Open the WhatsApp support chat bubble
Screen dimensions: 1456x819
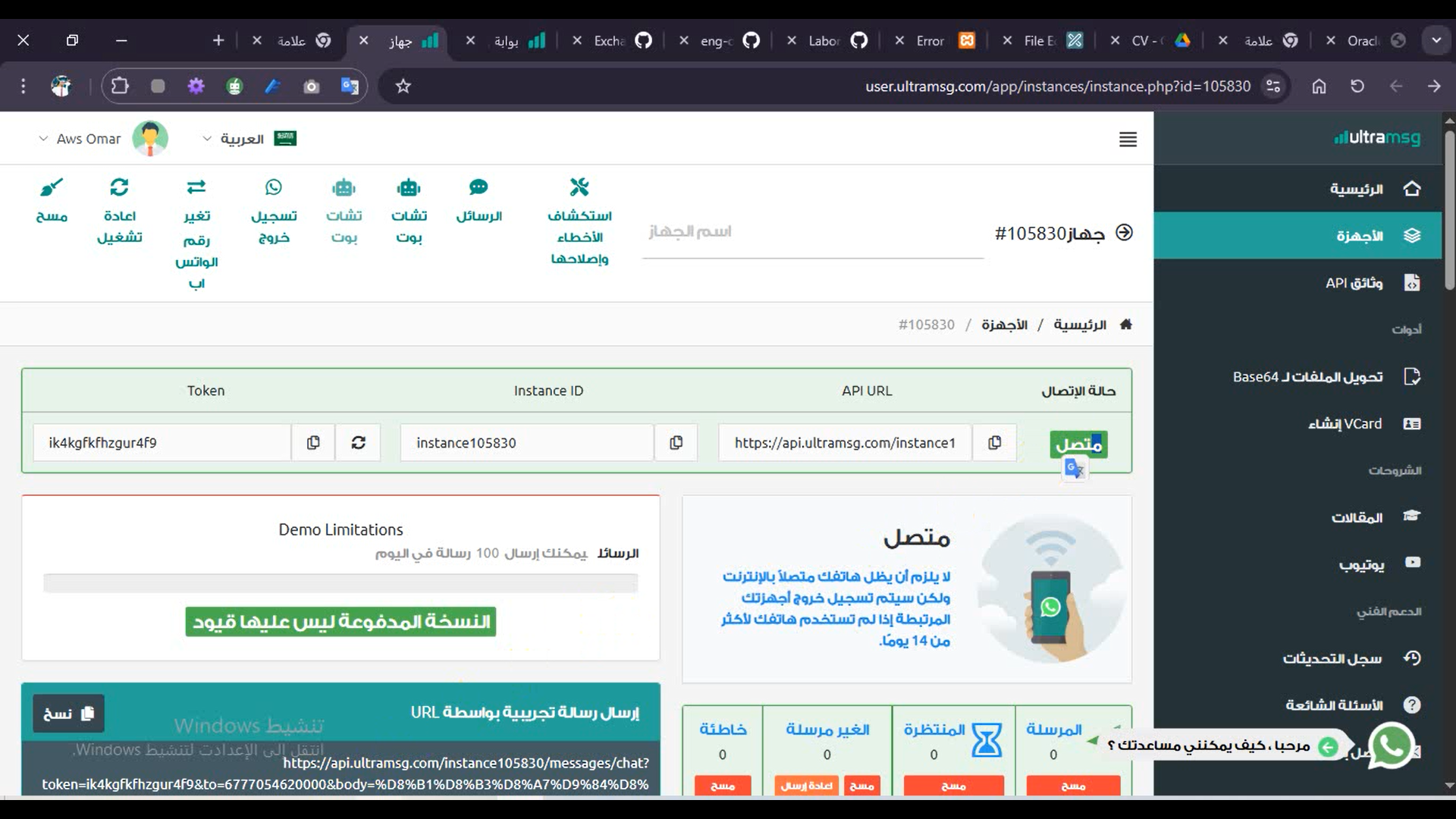tap(1392, 745)
